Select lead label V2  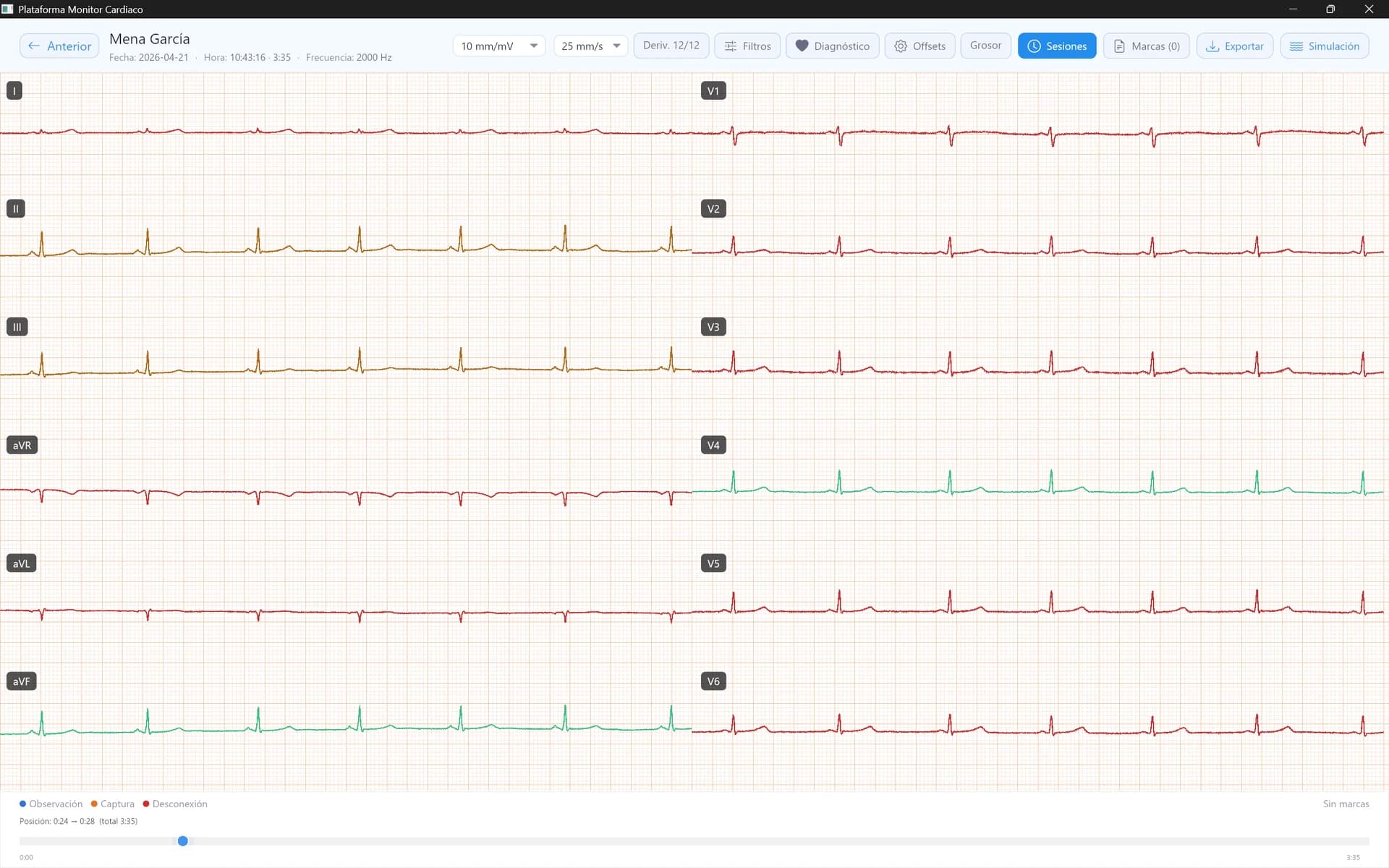coord(713,208)
